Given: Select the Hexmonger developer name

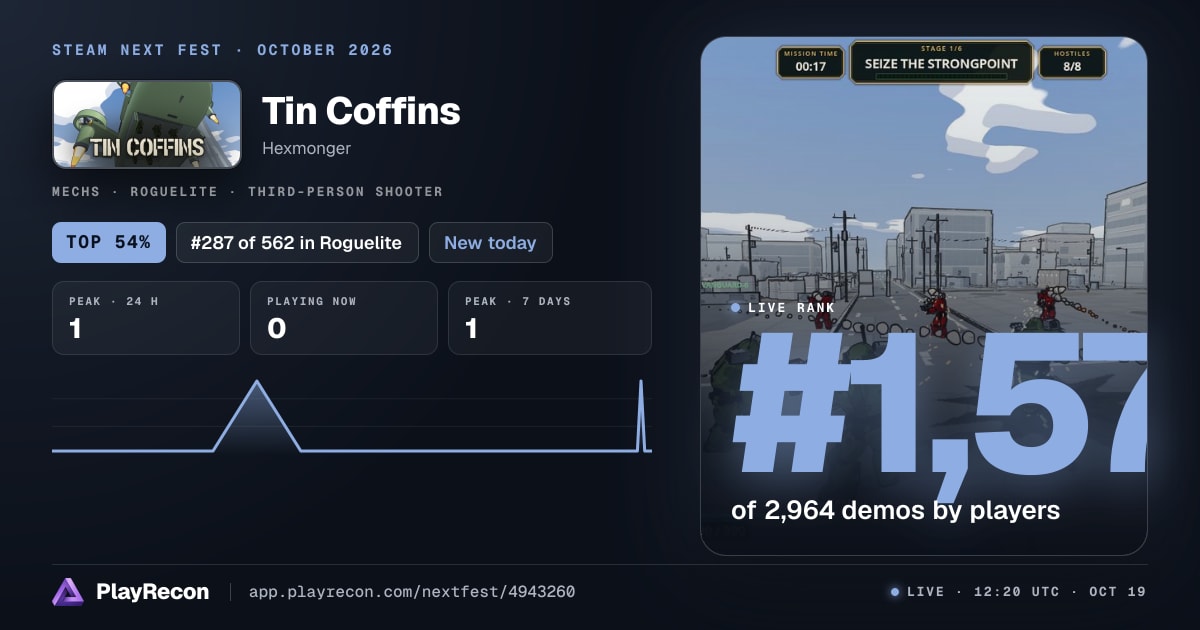Looking at the screenshot, I should coord(306,148).
